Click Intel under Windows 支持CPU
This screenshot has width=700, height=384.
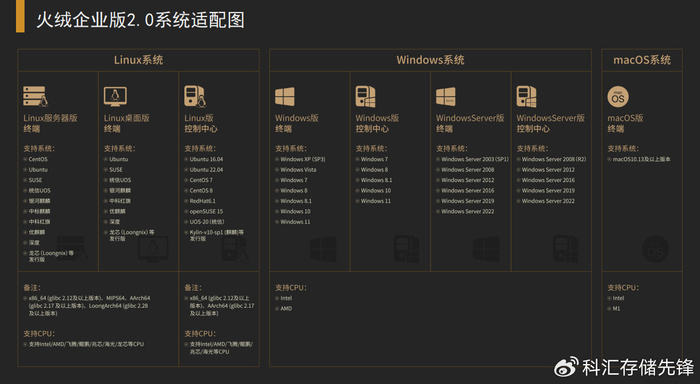click(286, 298)
